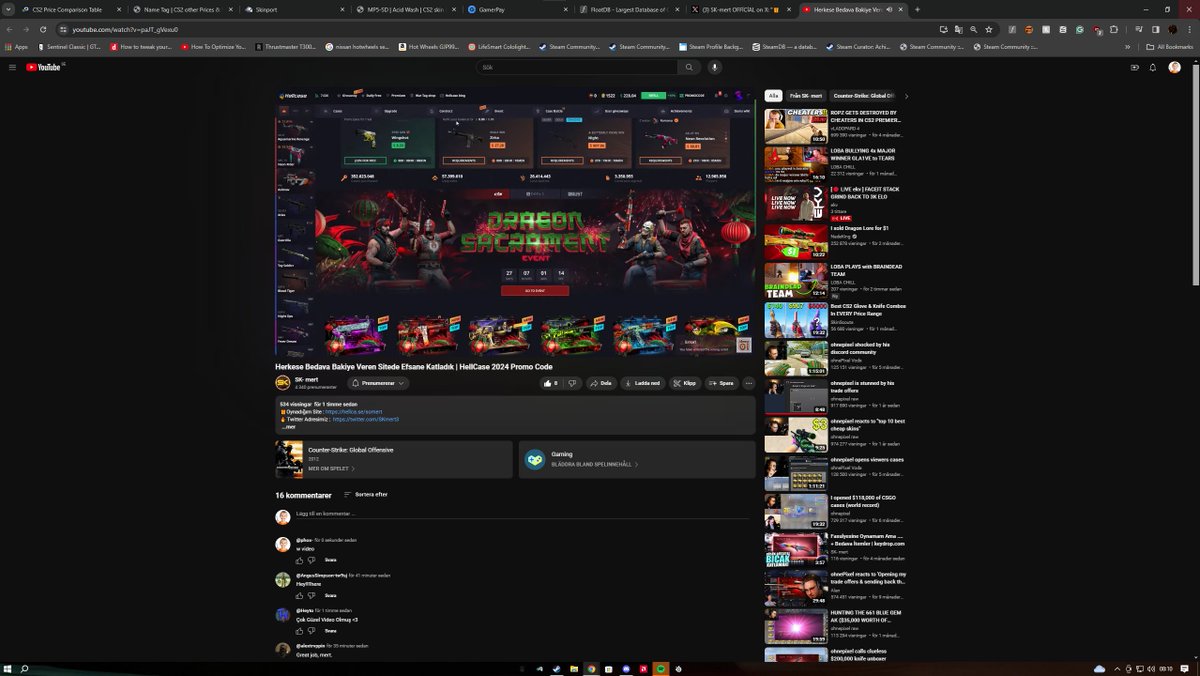1200x676 pixels.
Task: Save video with Spara button
Action: click(x=721, y=383)
